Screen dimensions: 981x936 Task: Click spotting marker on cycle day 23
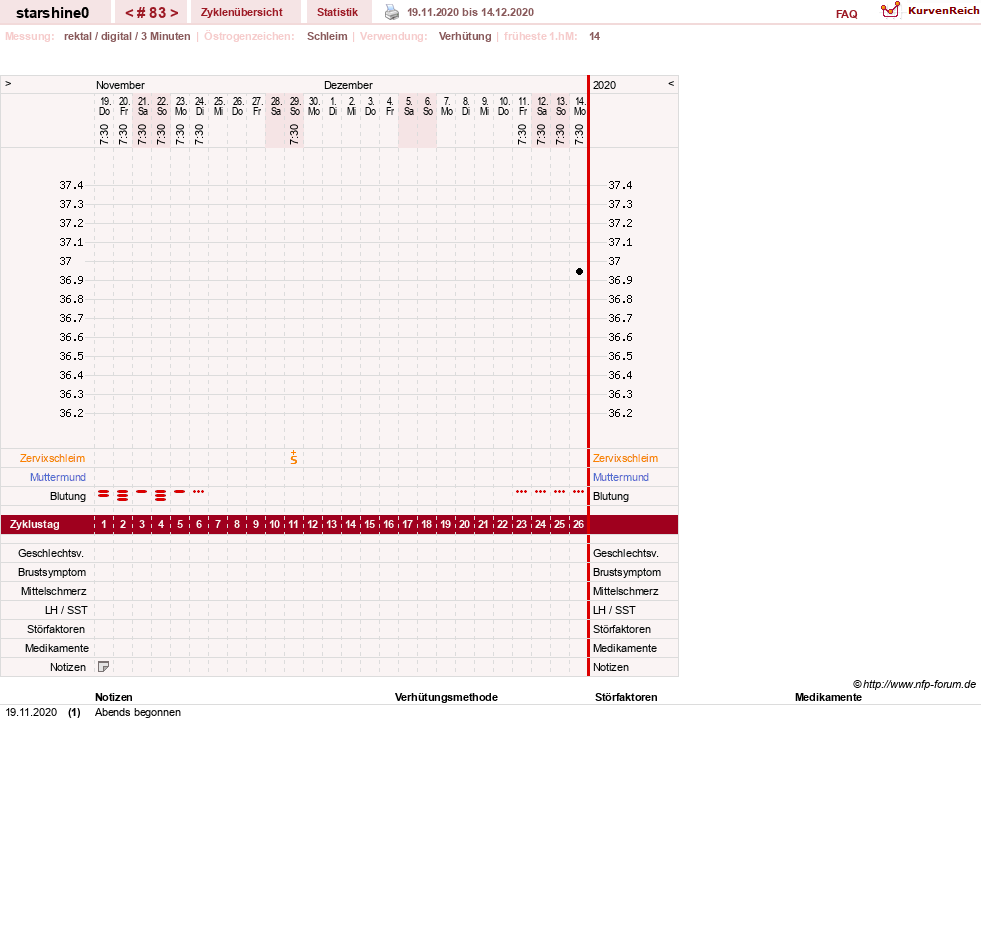click(521, 492)
